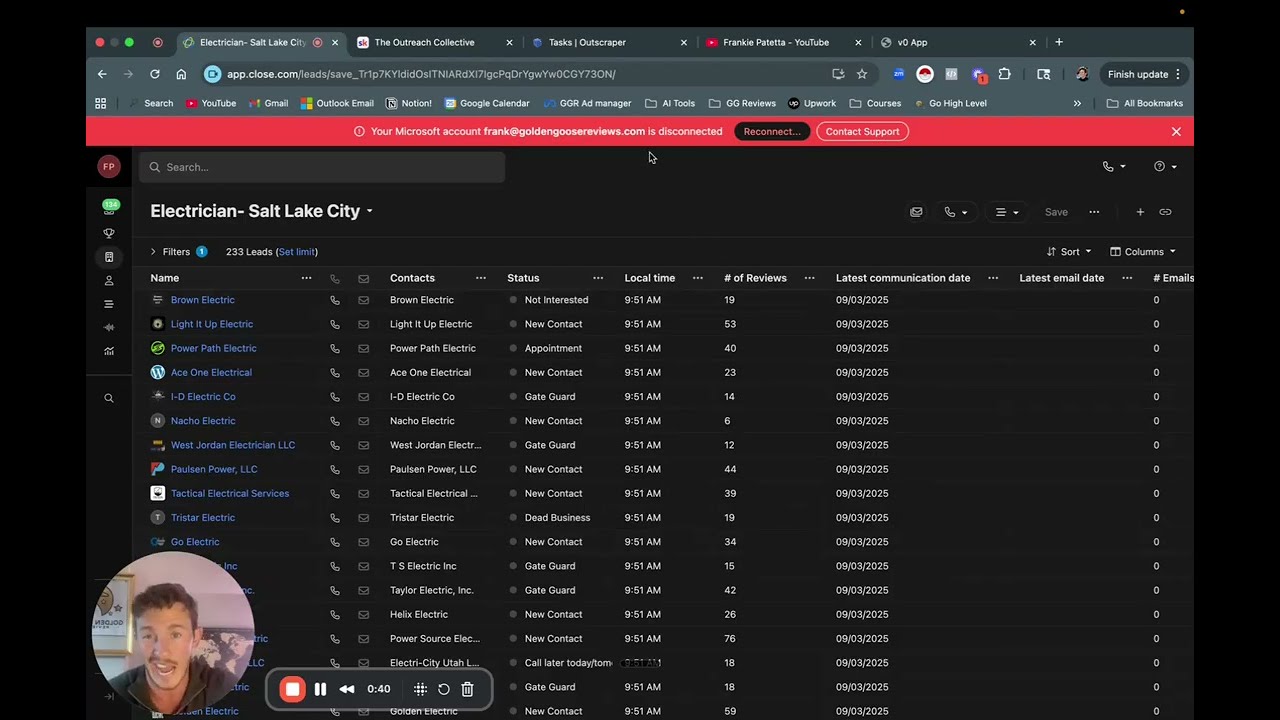Click the rewind button in recording toolbar
The width and height of the screenshot is (1280, 720).
tap(347, 689)
